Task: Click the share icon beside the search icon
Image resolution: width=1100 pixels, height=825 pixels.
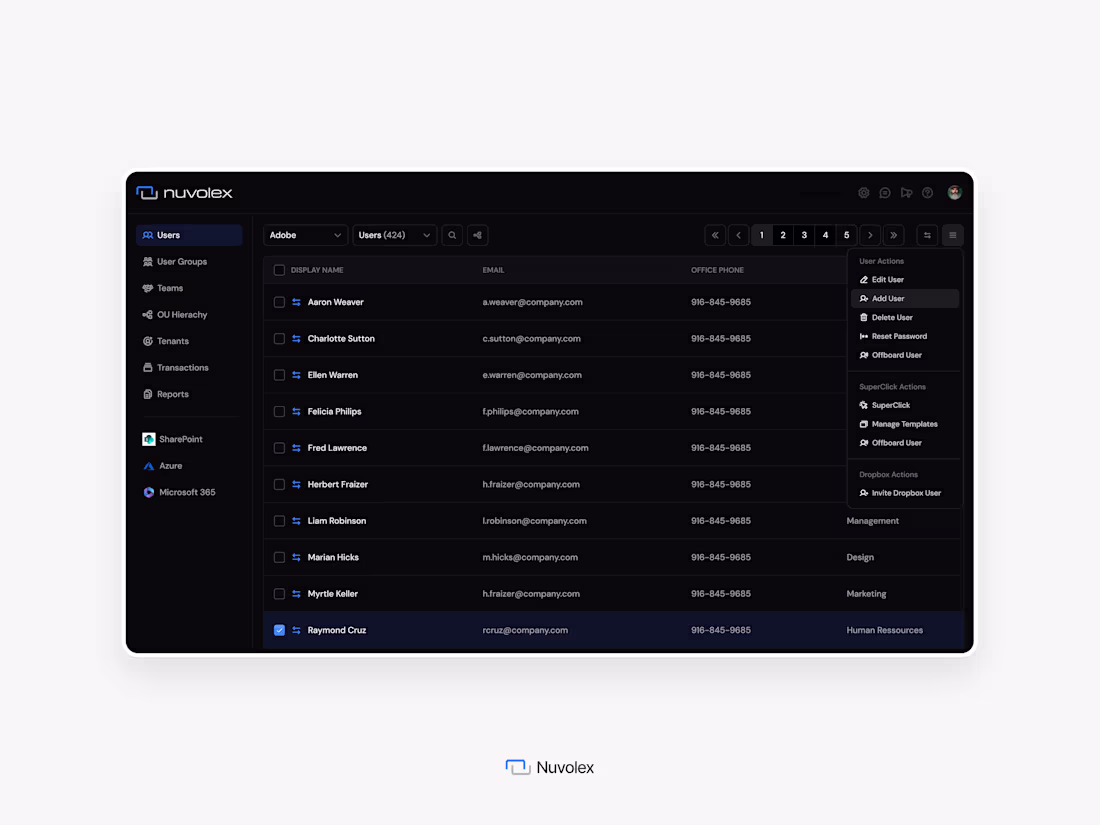Action: [x=477, y=235]
